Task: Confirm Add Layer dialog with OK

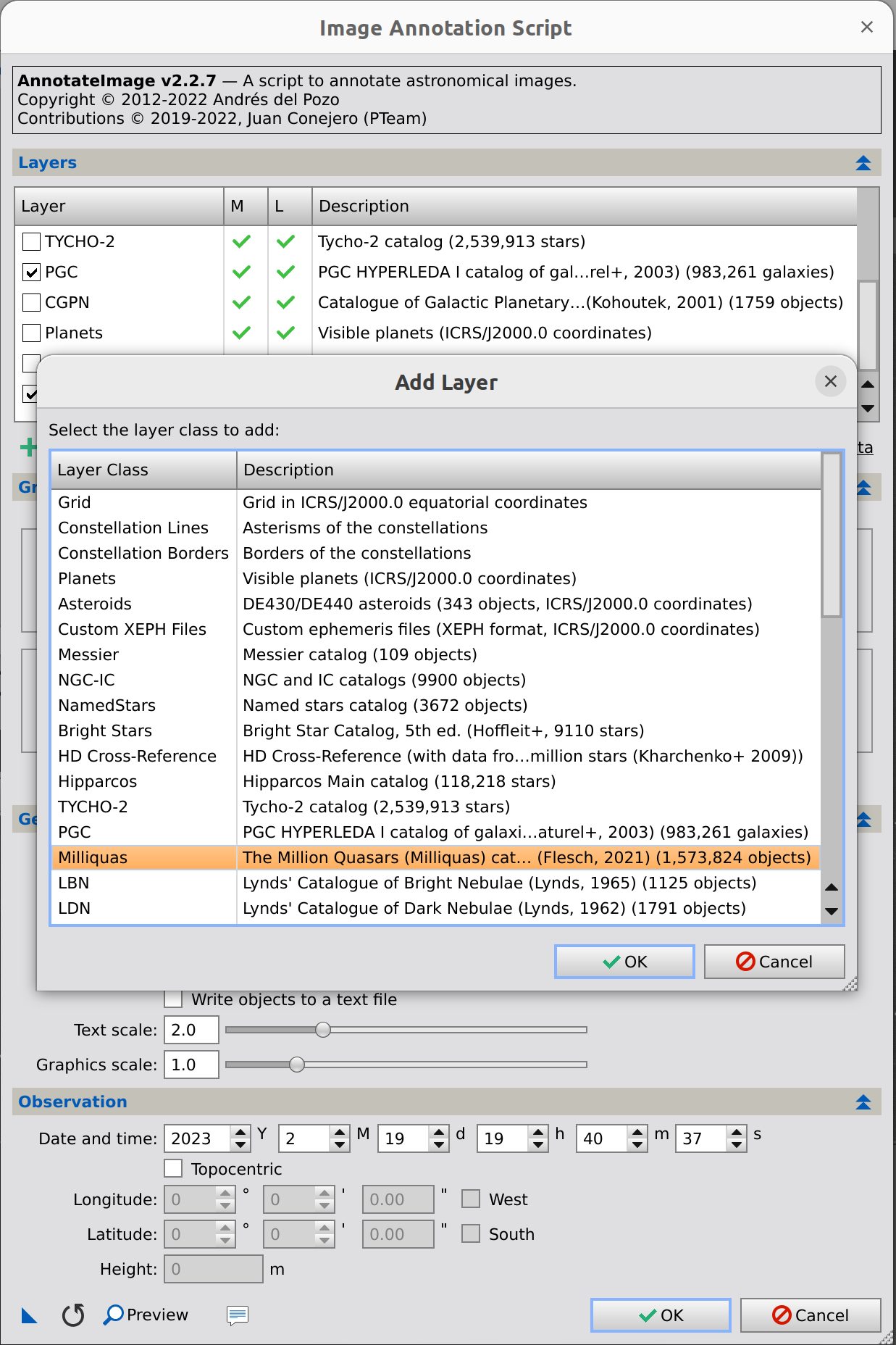Action: (x=624, y=962)
